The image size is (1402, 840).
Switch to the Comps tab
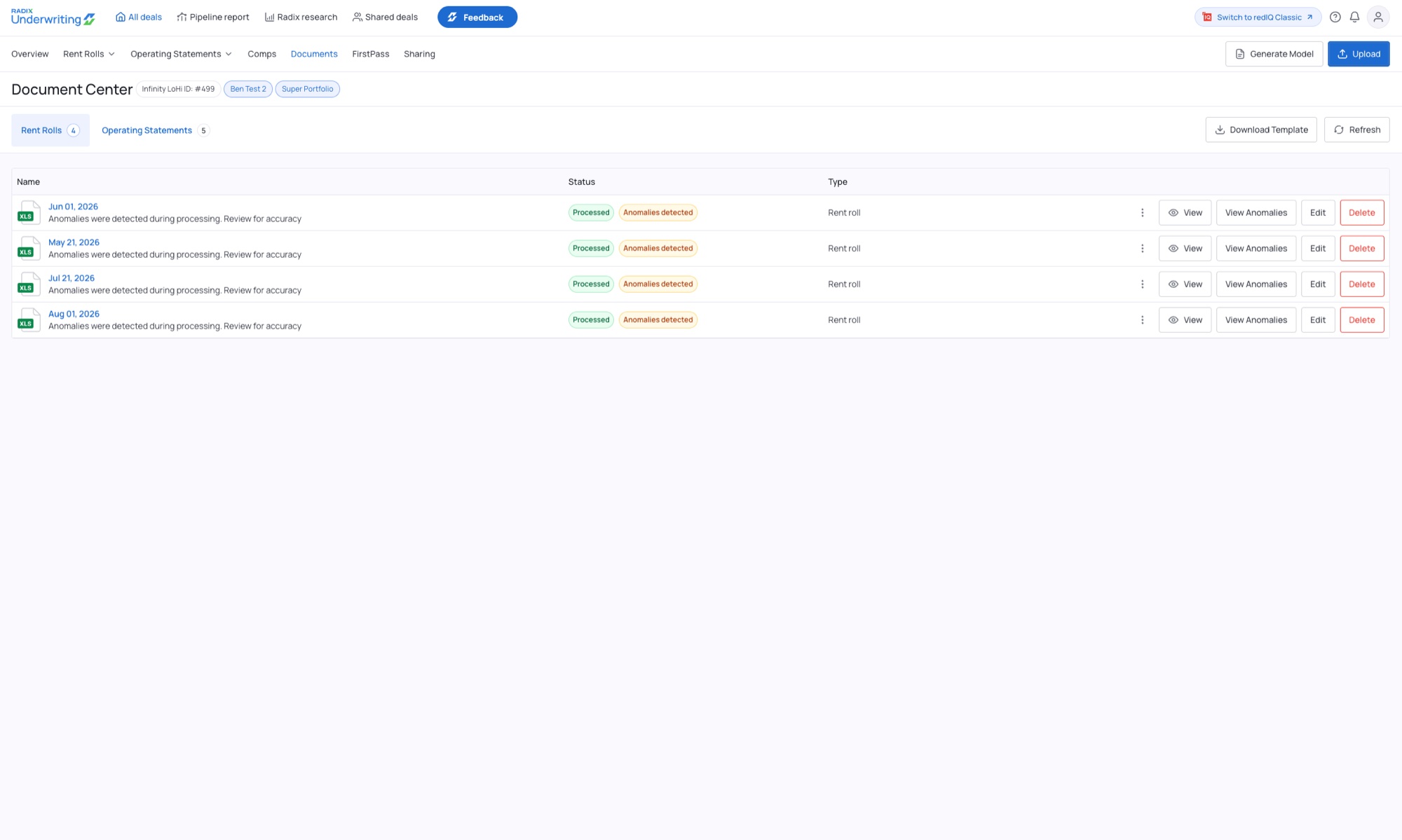tap(262, 54)
